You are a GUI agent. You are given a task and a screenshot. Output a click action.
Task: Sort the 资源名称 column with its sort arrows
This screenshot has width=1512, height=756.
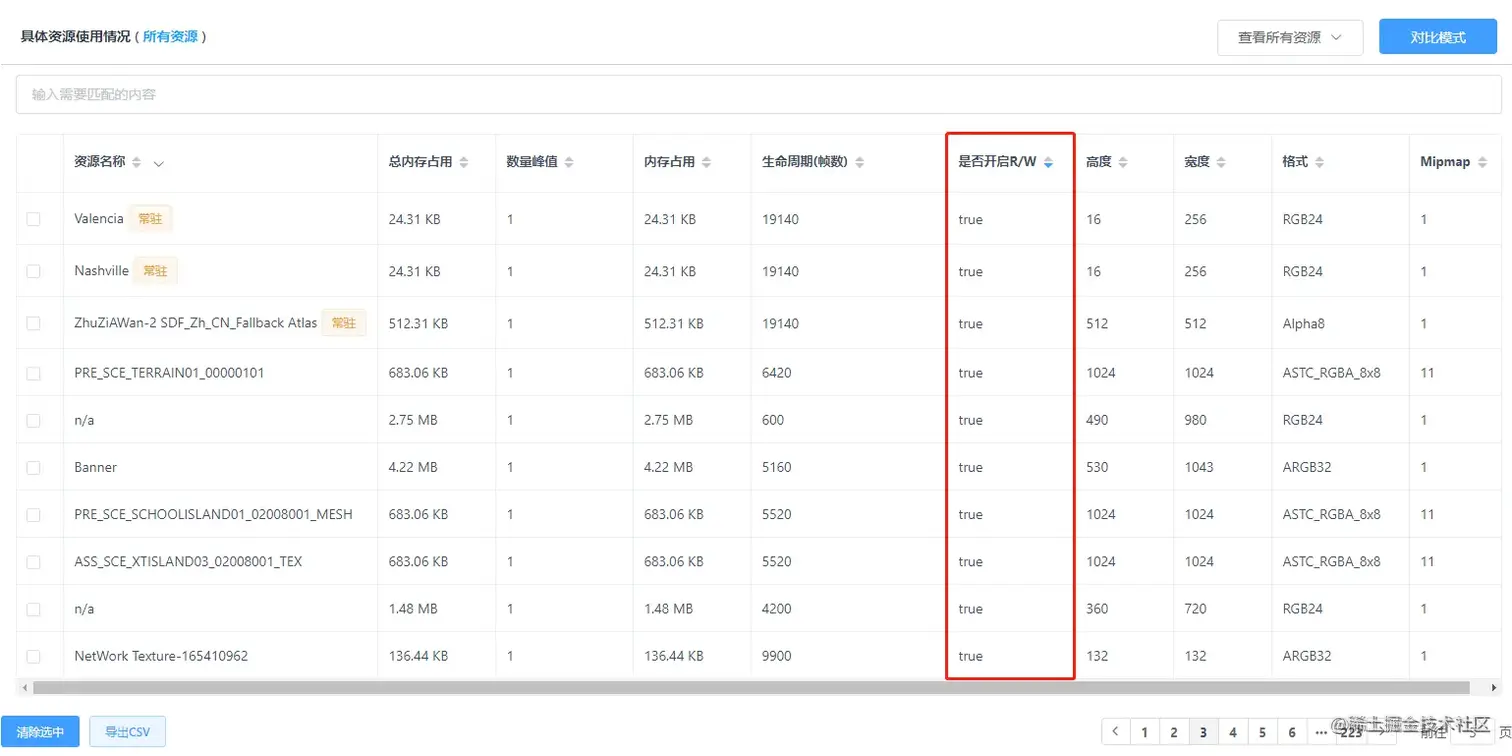click(136, 161)
